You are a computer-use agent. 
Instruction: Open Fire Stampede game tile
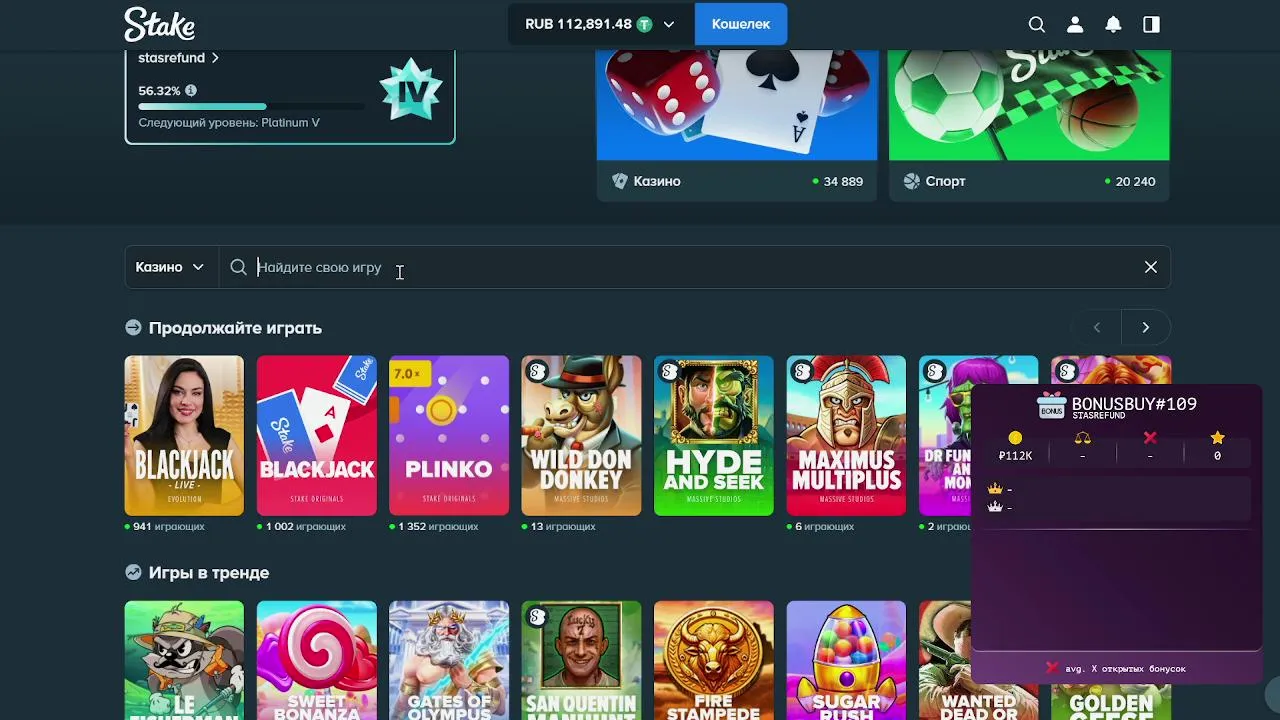click(714, 660)
